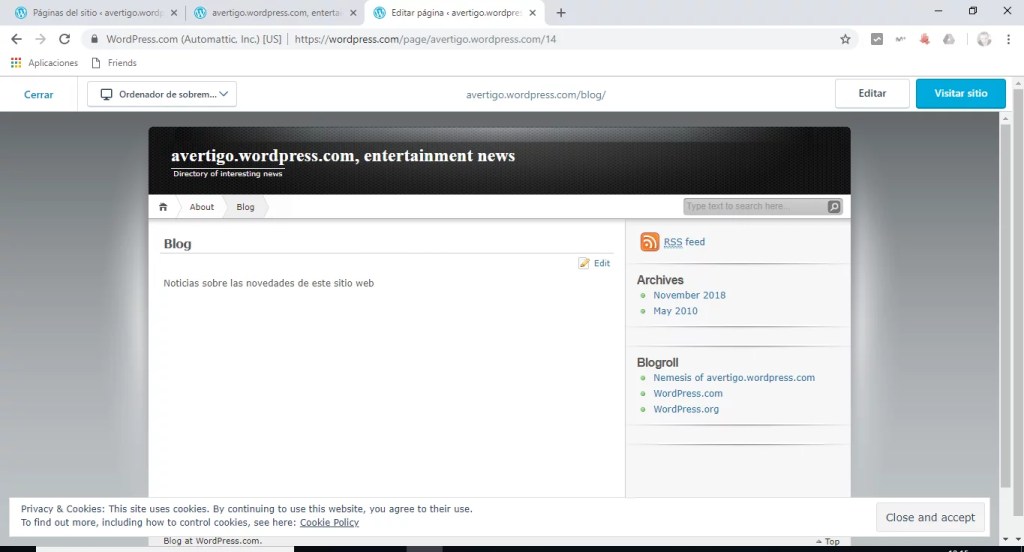This screenshot has width=1024, height=552.
Task: Open the Blog menu item
Action: 246,207
